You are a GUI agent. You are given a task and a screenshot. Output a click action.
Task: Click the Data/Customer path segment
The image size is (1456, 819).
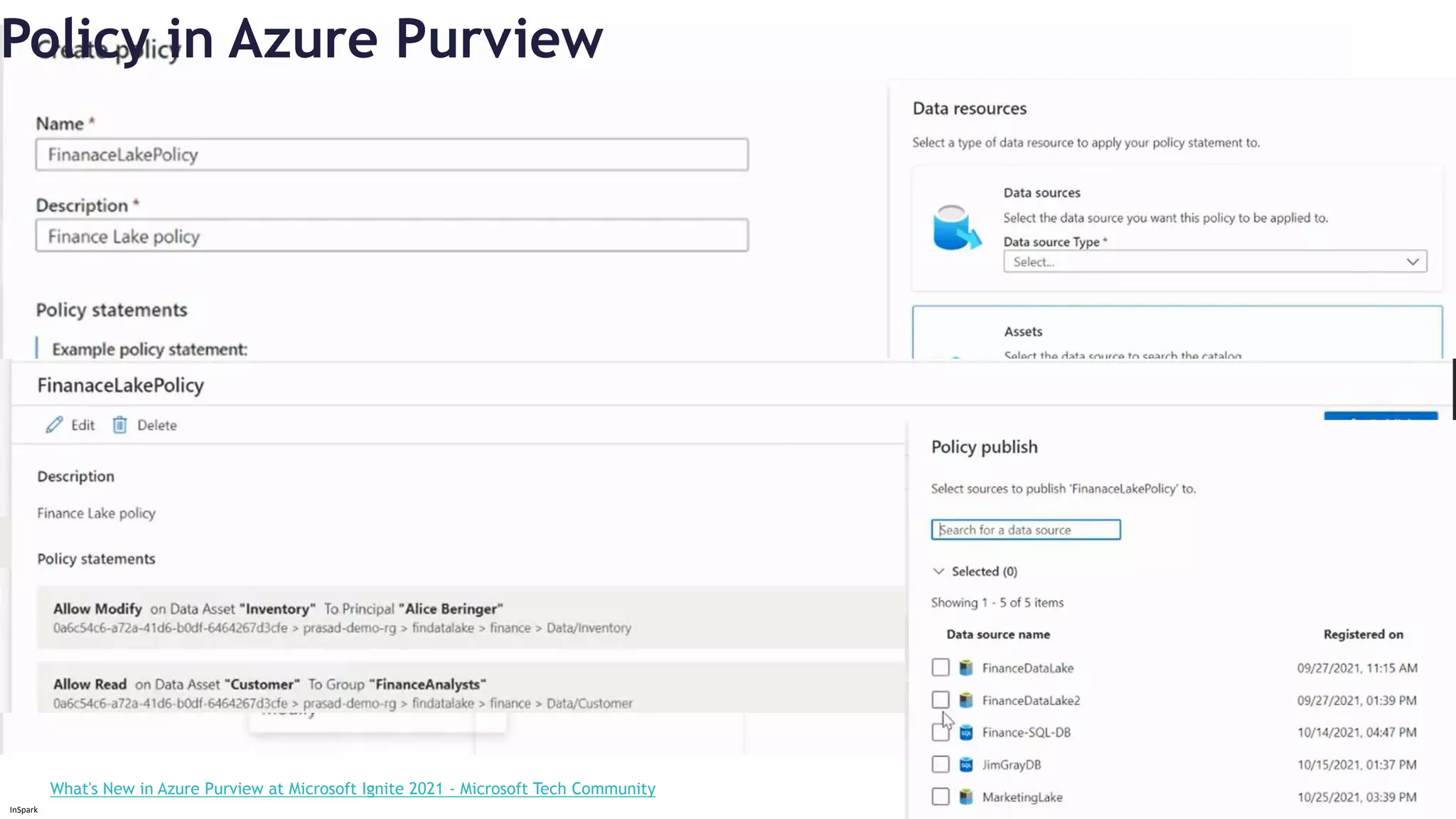click(x=589, y=703)
